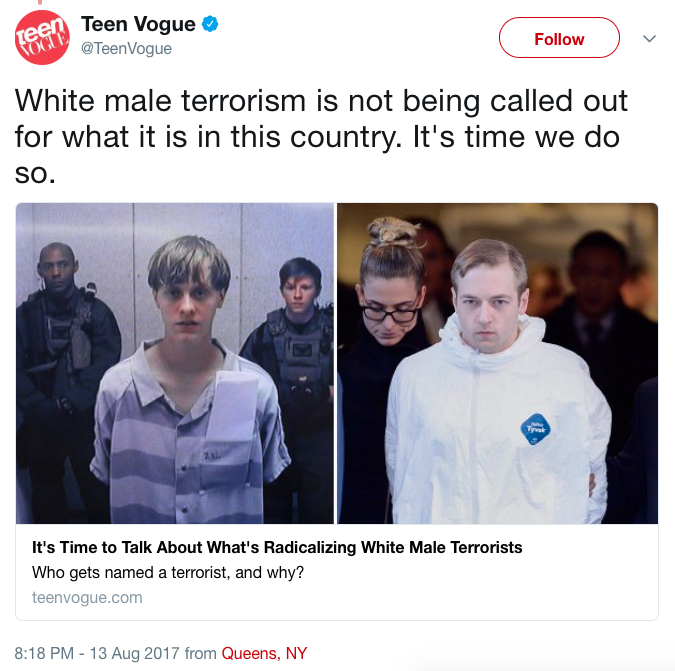Open right photo with white hooded suit

click(497, 363)
